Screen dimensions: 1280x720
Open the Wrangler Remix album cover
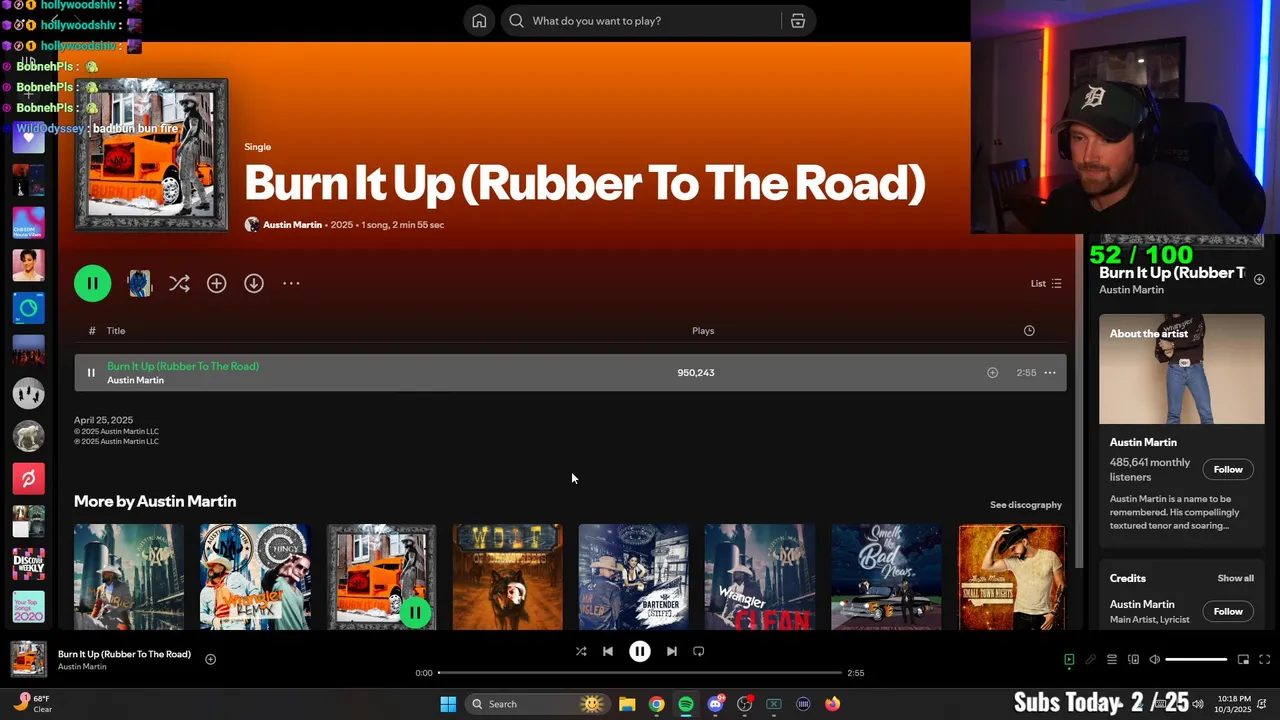click(x=255, y=577)
